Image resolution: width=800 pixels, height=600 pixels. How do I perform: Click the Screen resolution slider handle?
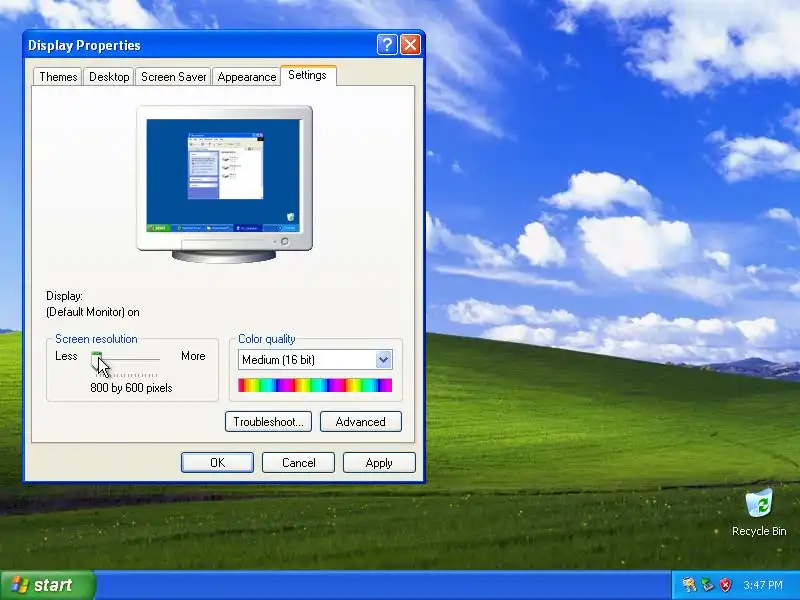click(96, 360)
